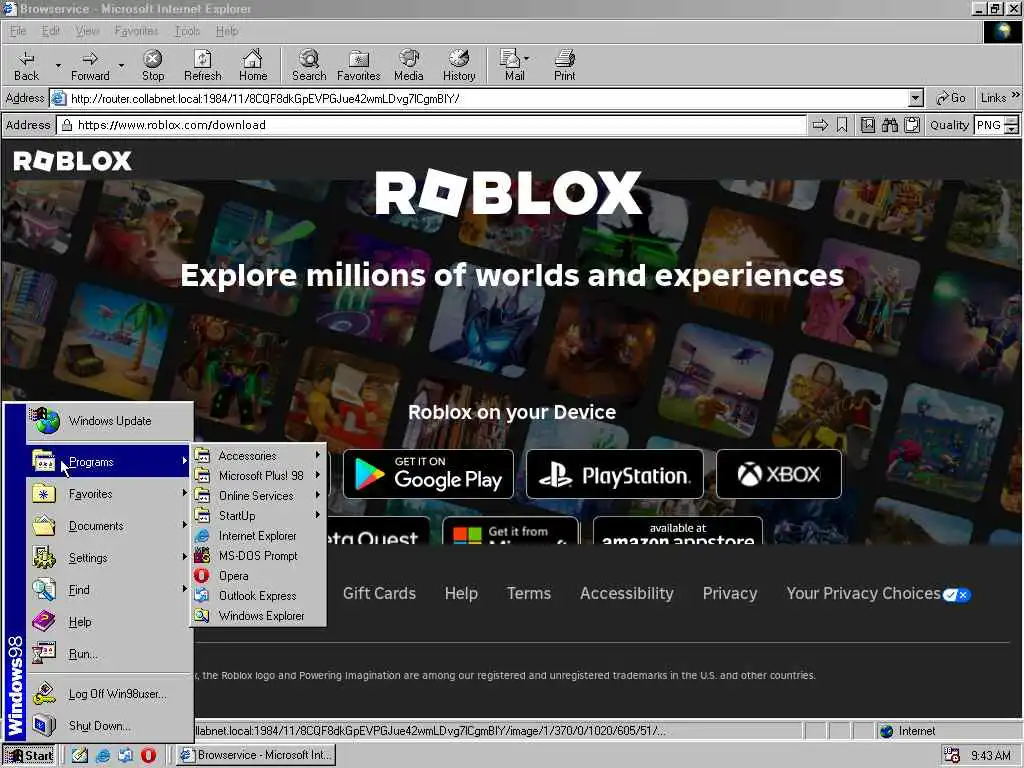Image resolution: width=1024 pixels, height=768 pixels.
Task: Click the Browservice bookmark ribbon icon
Action: [842, 125]
